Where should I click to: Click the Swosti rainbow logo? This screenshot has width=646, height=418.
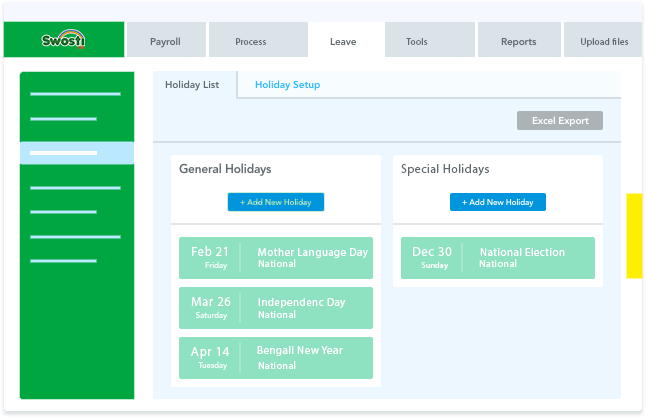click(x=63, y=40)
